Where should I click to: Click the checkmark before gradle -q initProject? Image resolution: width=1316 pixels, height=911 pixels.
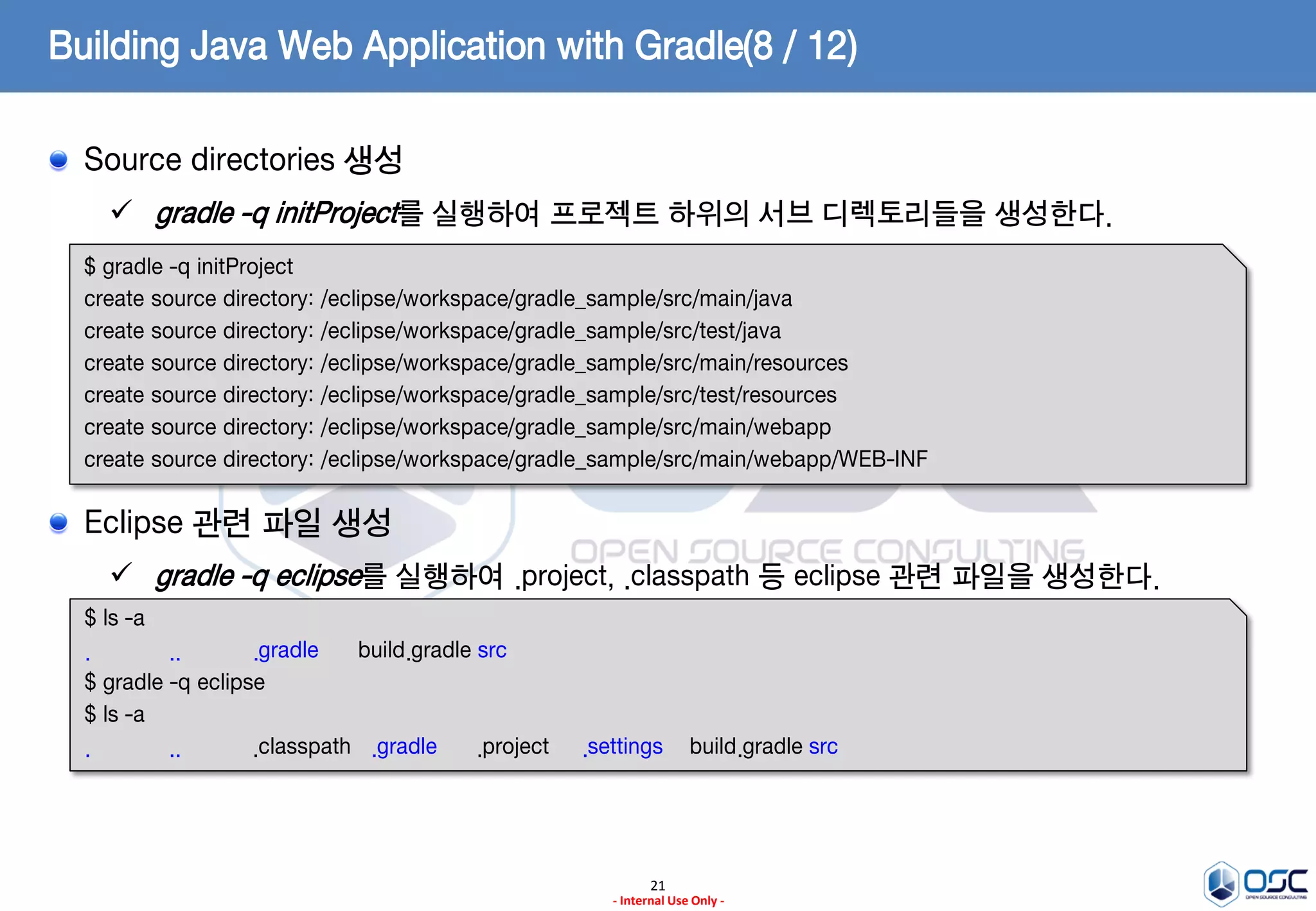[121, 210]
